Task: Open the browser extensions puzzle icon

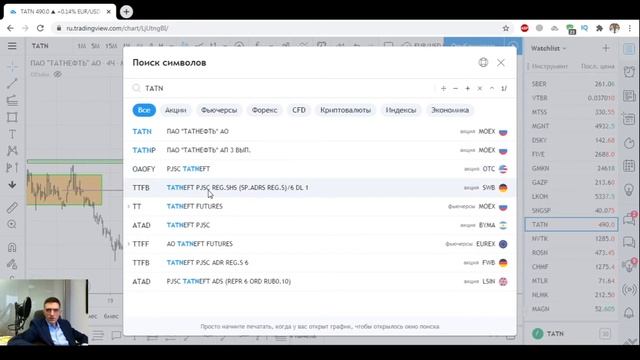Action: coord(599,28)
